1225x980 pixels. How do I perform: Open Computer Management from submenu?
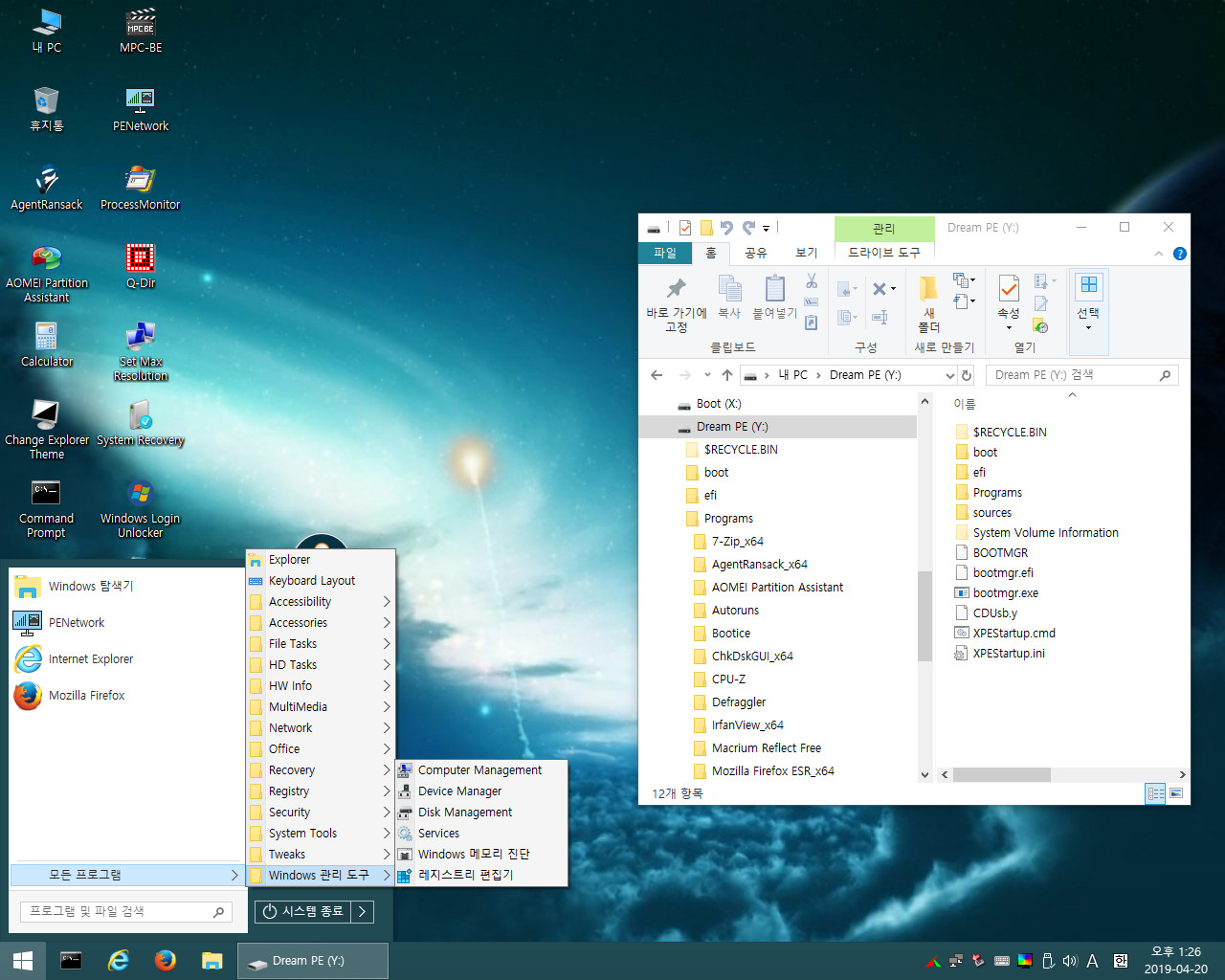pyautogui.click(x=481, y=770)
